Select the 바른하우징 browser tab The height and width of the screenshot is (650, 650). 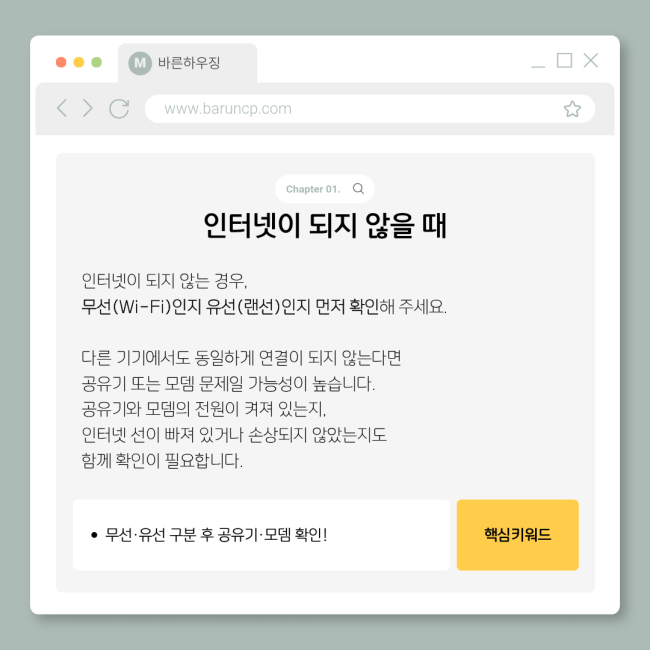(187, 63)
